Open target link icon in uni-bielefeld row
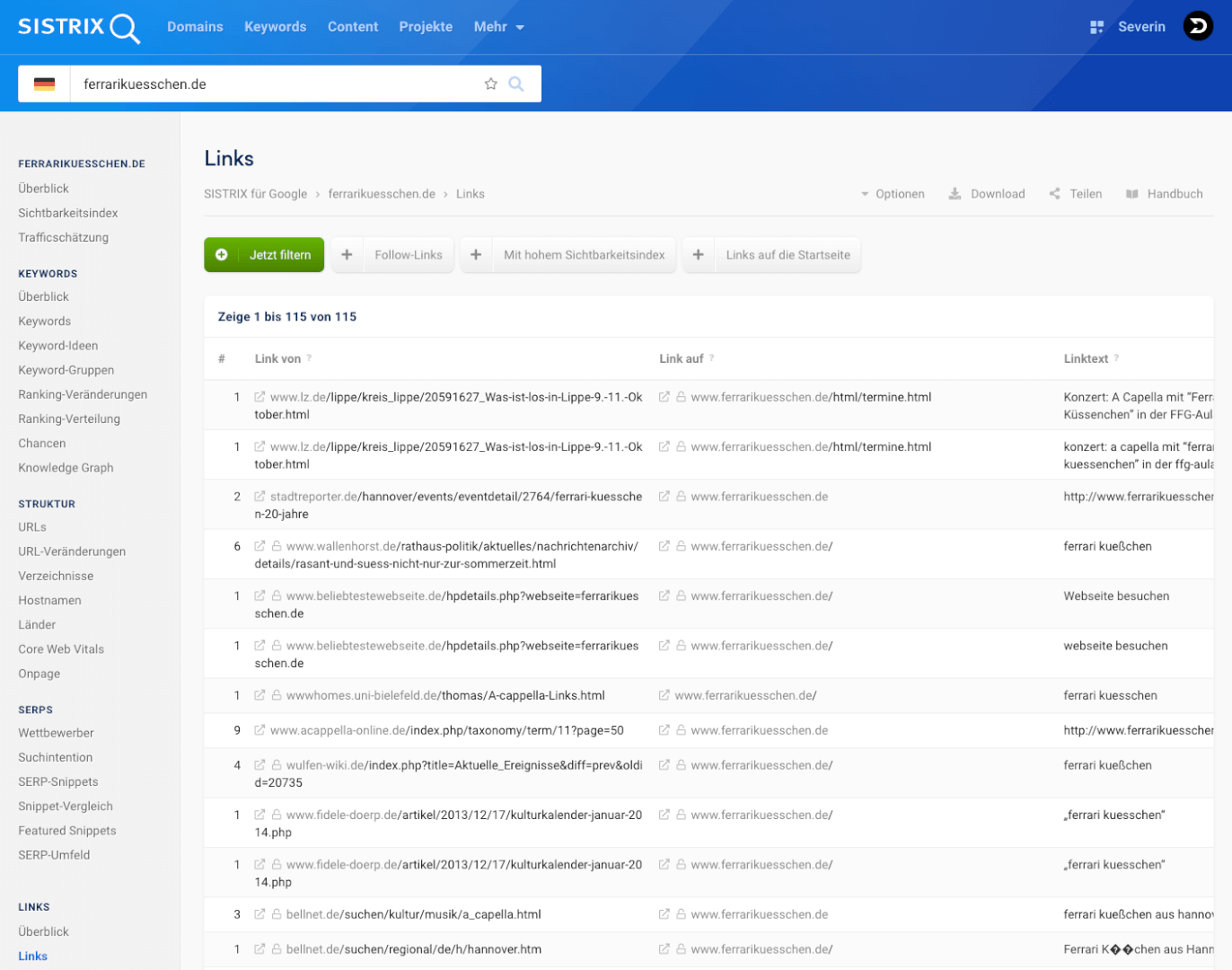 [664, 695]
